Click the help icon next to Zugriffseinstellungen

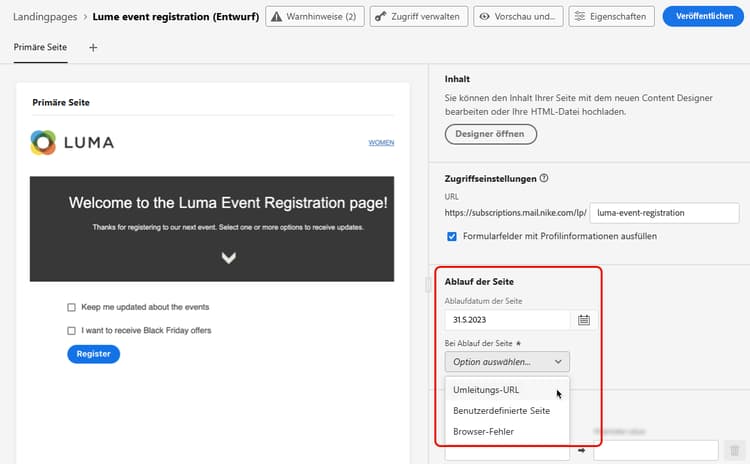click(x=544, y=178)
